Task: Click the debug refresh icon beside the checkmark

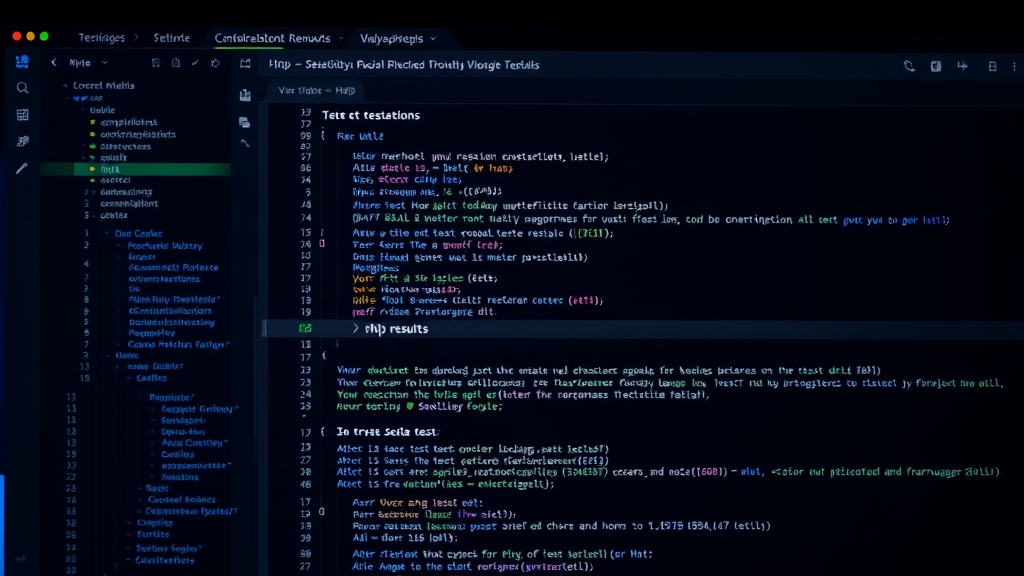Action: coord(215,62)
